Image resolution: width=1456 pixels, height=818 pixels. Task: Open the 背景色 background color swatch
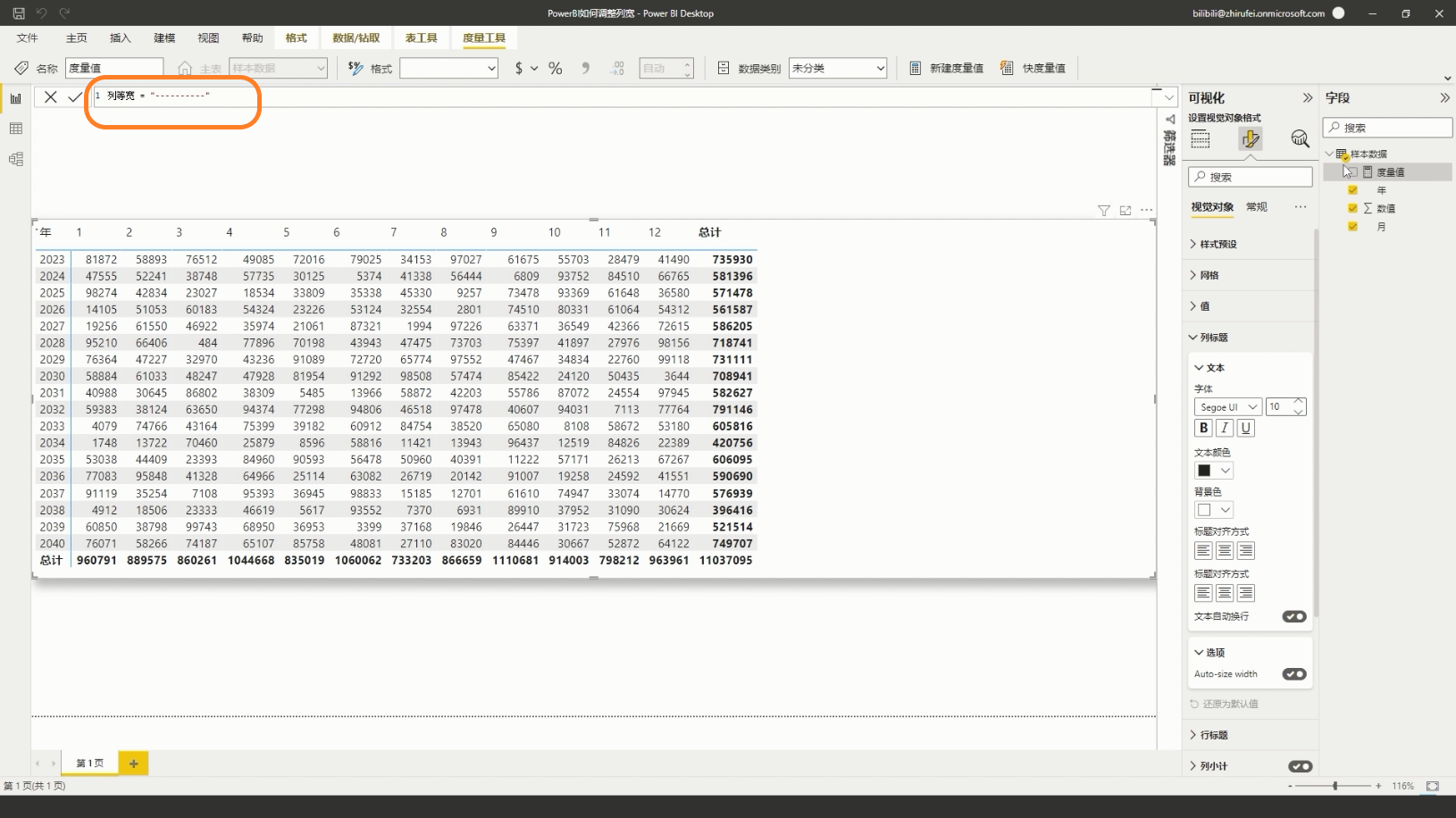click(x=1214, y=510)
